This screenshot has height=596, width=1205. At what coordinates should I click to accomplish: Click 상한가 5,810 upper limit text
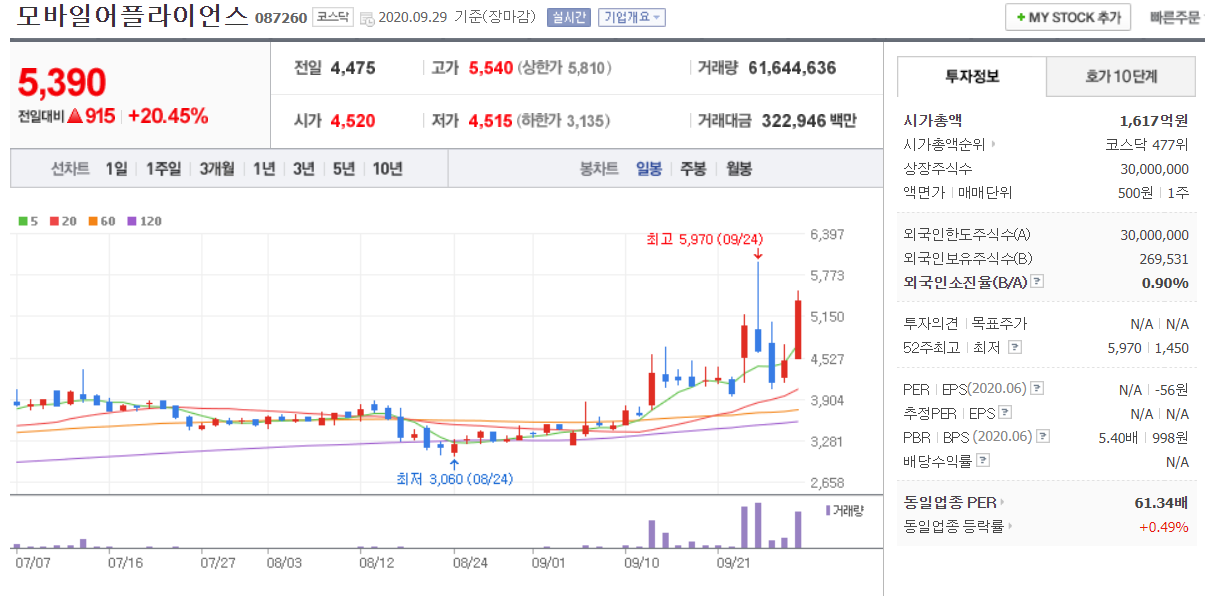point(564,68)
